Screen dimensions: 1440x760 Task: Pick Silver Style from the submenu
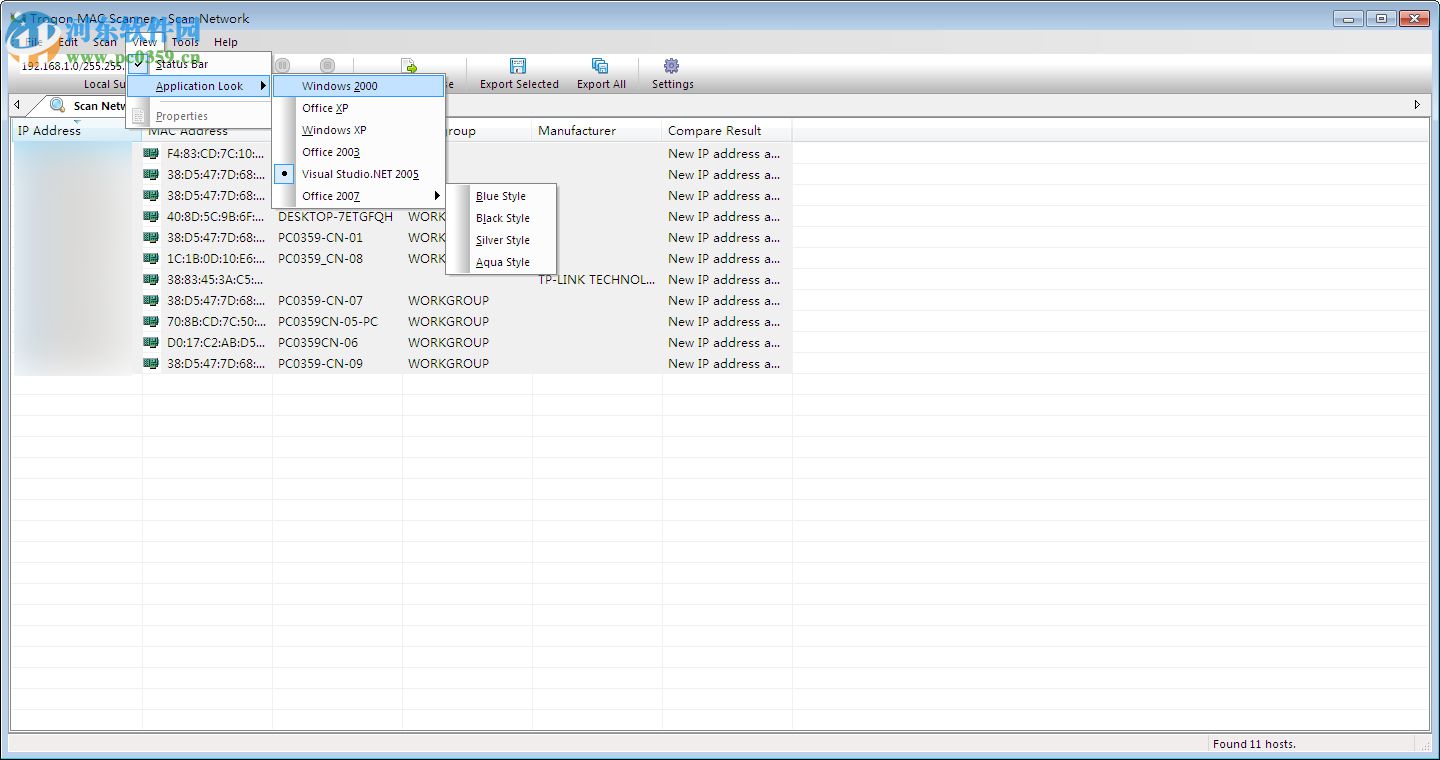[502, 240]
